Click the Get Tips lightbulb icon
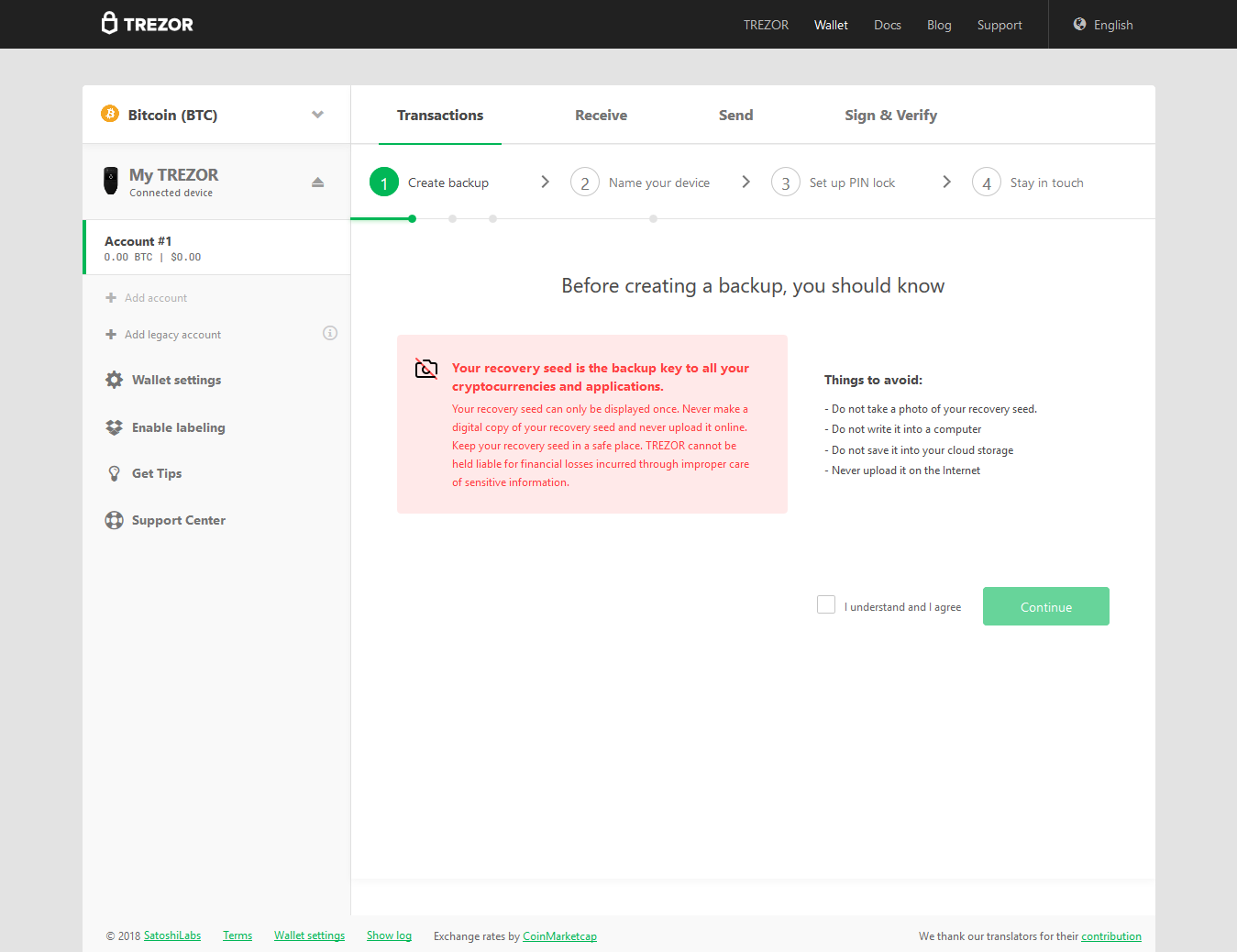 tap(114, 473)
